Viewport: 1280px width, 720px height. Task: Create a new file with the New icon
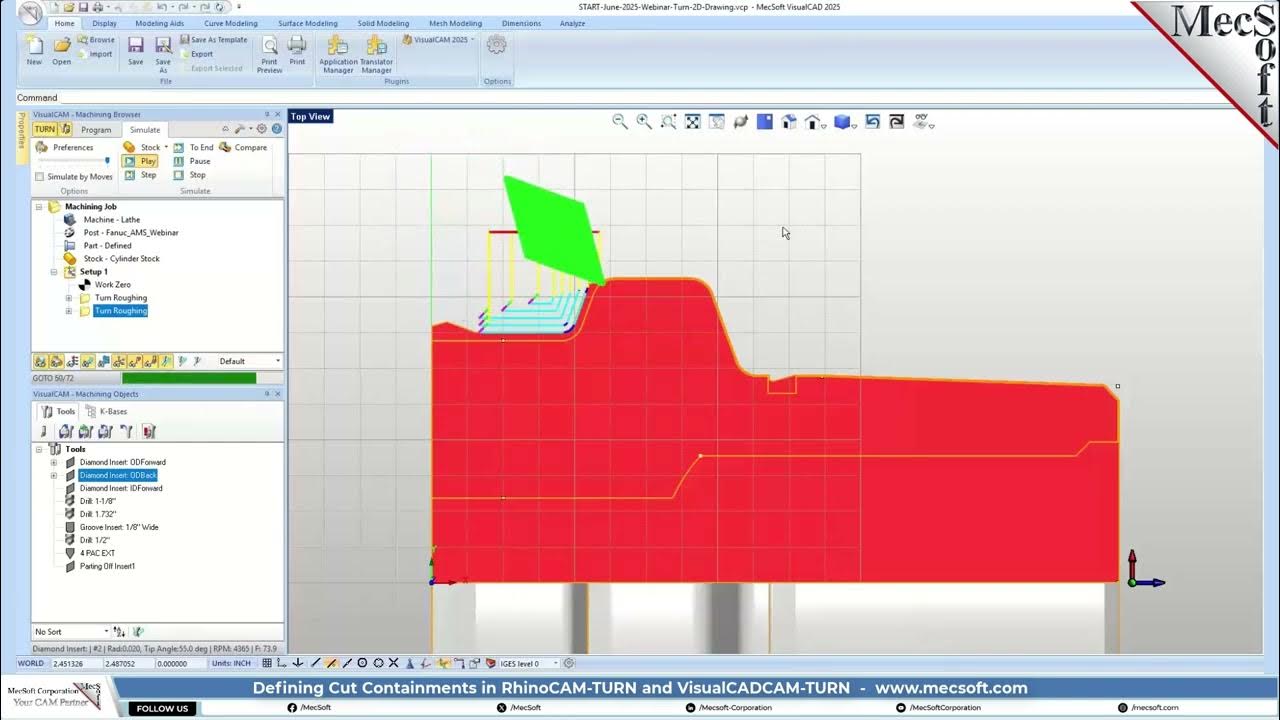[x=34, y=50]
